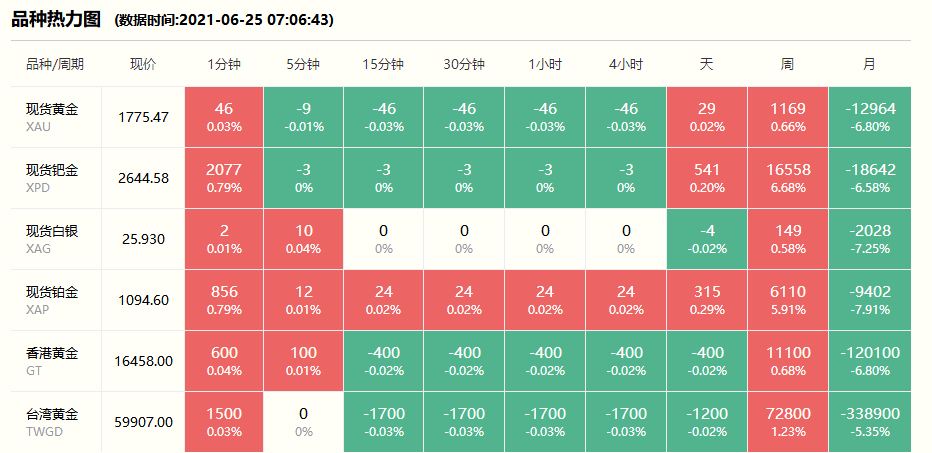Click the 现货黄金 XAU row label

52,116
